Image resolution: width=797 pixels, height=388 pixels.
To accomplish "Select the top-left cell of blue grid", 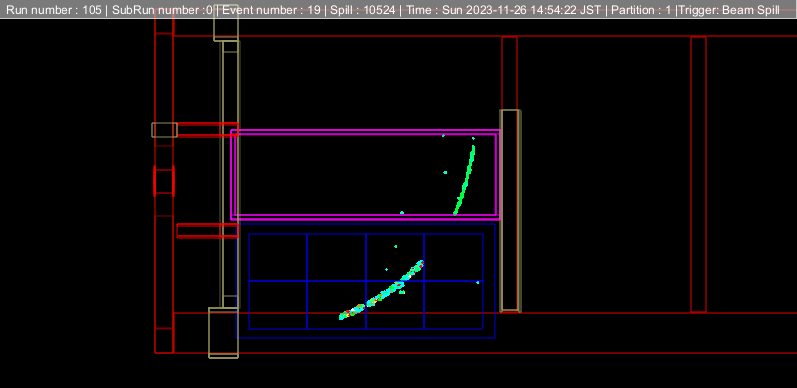I will tap(278, 257).
